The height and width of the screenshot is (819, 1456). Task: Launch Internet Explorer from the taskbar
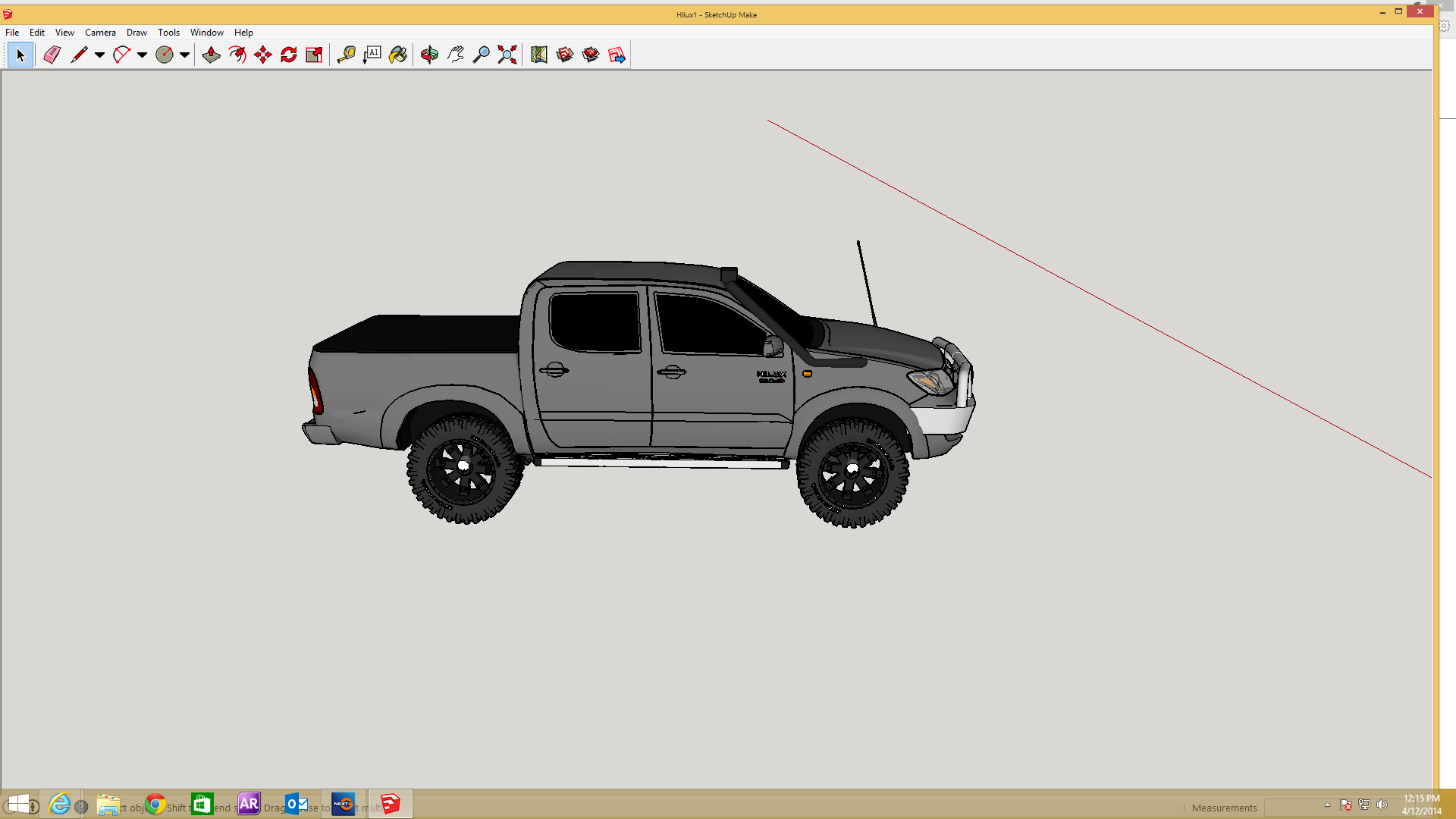59,804
